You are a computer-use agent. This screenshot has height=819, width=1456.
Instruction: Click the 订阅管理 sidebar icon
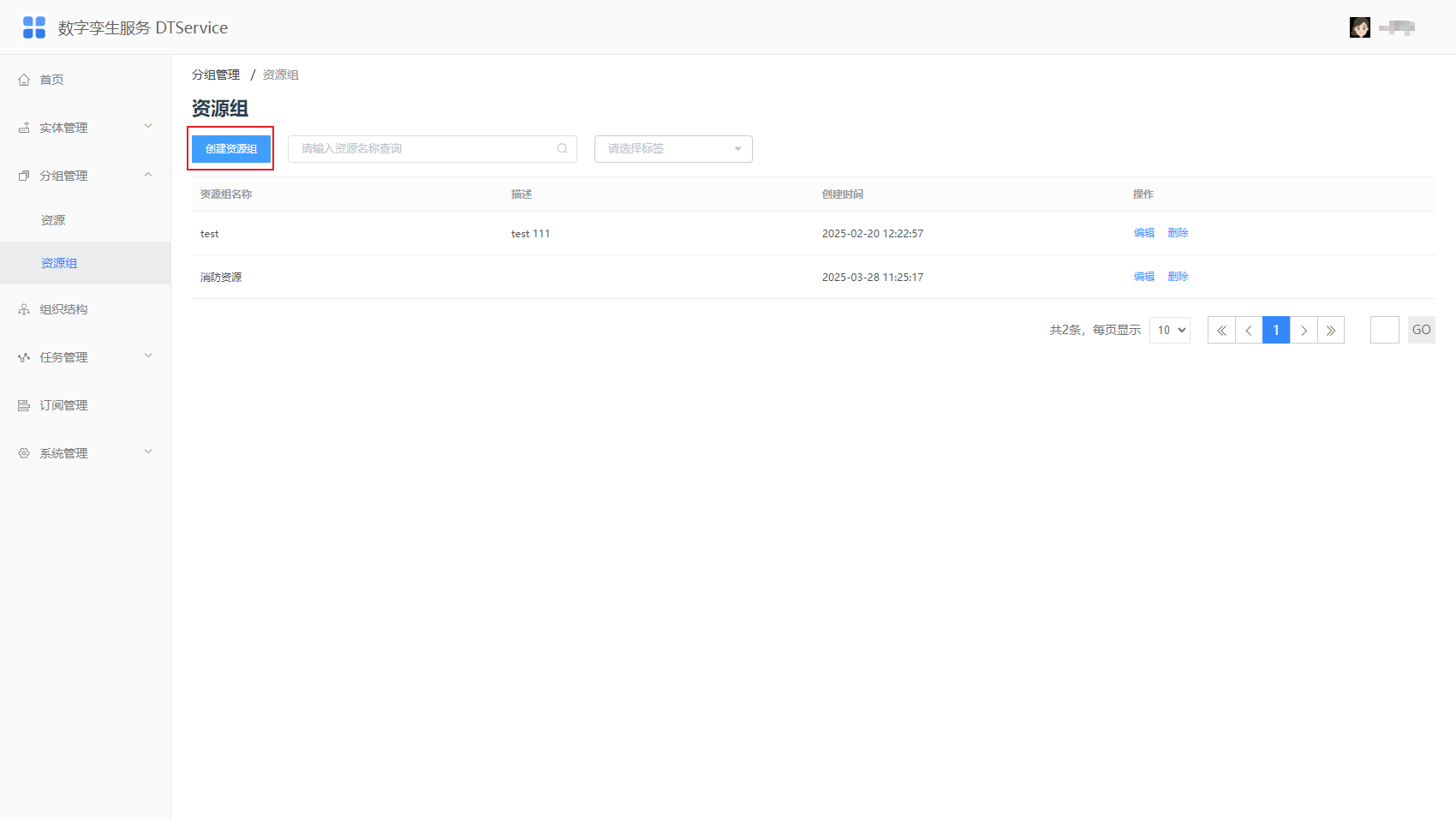pyautogui.click(x=24, y=405)
